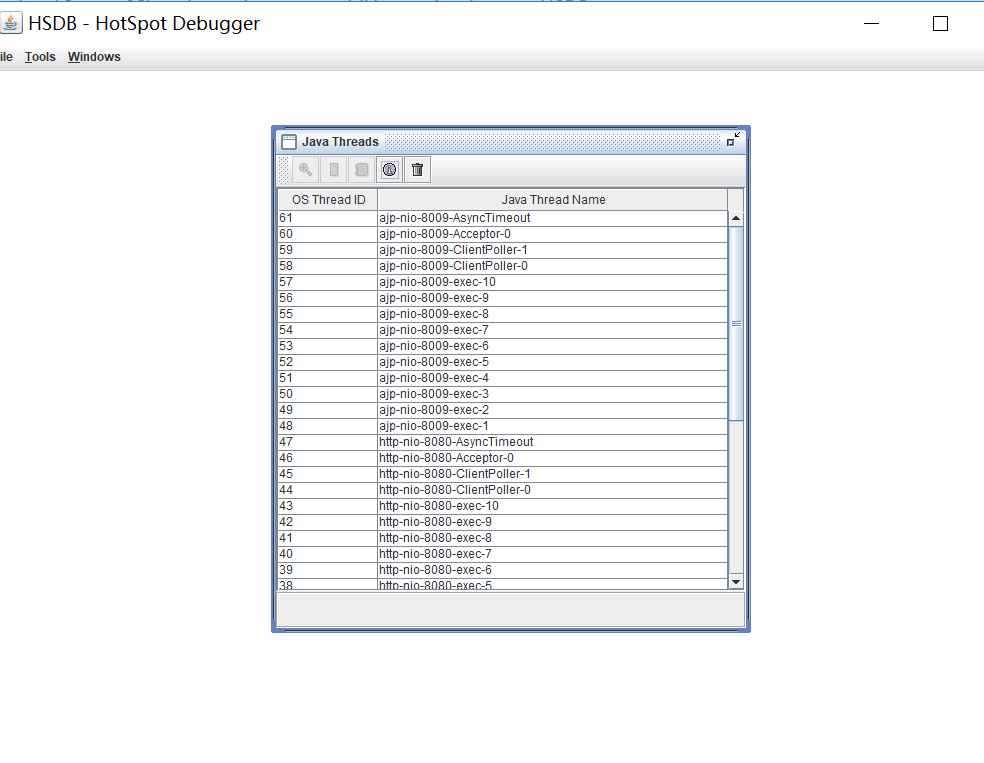
Task: Select thread ajp-nio-8009-exec-1
Action: (553, 426)
